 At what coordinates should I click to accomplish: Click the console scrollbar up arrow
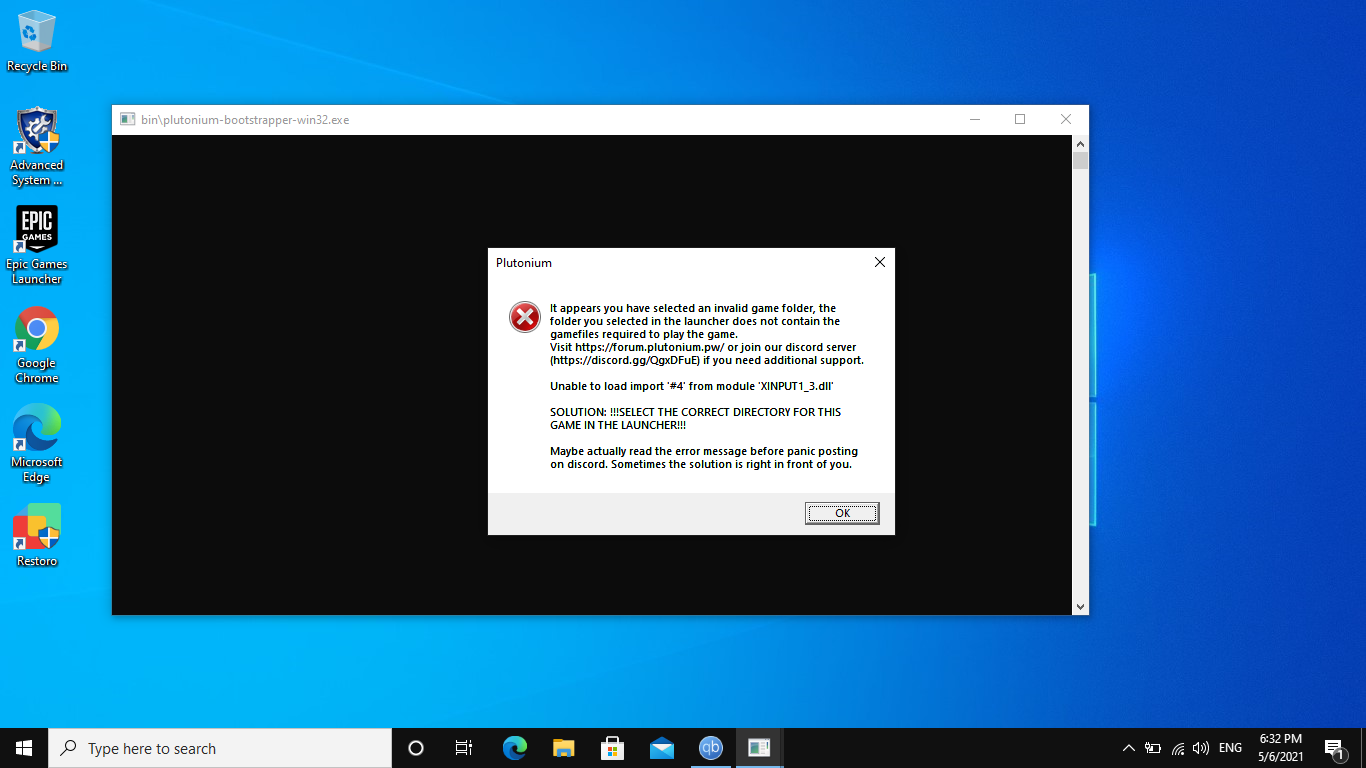(x=1080, y=143)
